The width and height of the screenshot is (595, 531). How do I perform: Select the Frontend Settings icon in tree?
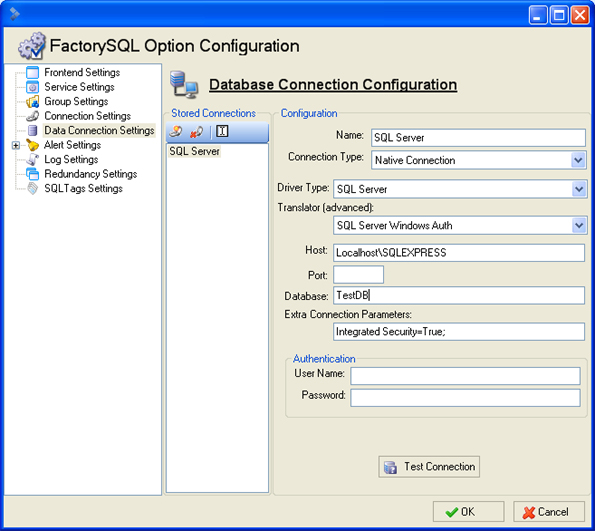(x=33, y=72)
